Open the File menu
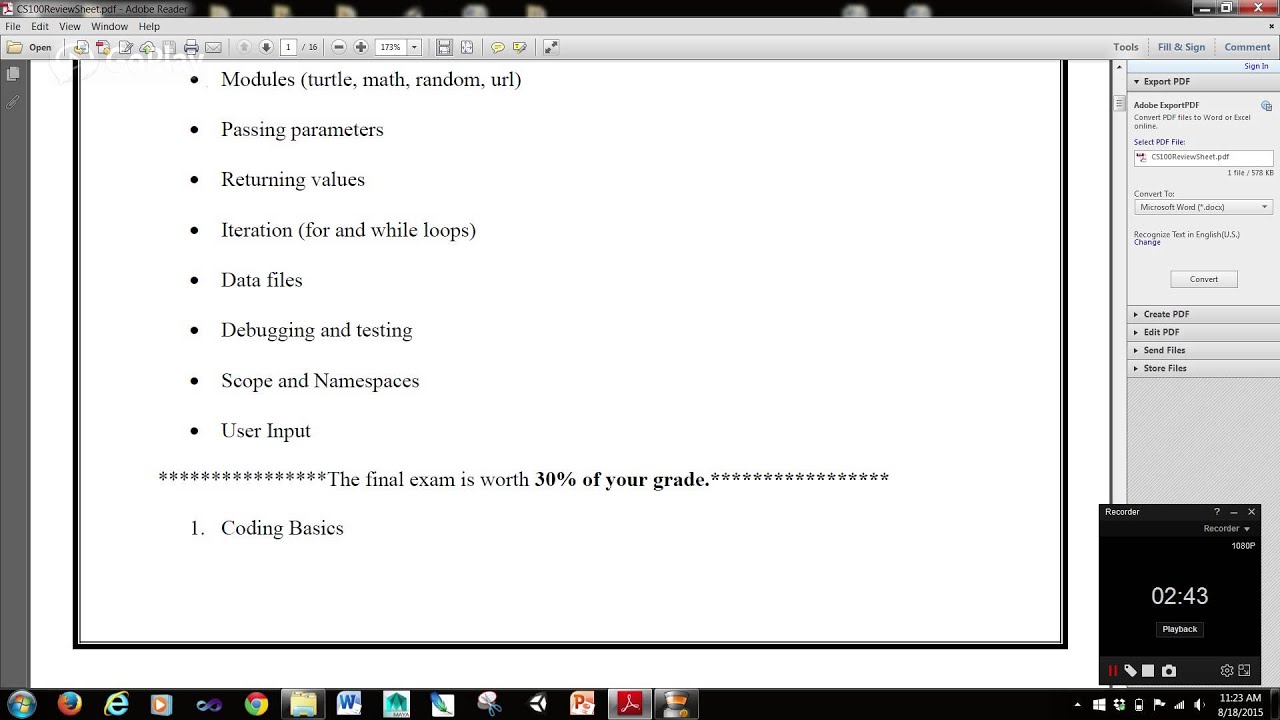Viewport: 1280px width, 720px height. (13, 26)
